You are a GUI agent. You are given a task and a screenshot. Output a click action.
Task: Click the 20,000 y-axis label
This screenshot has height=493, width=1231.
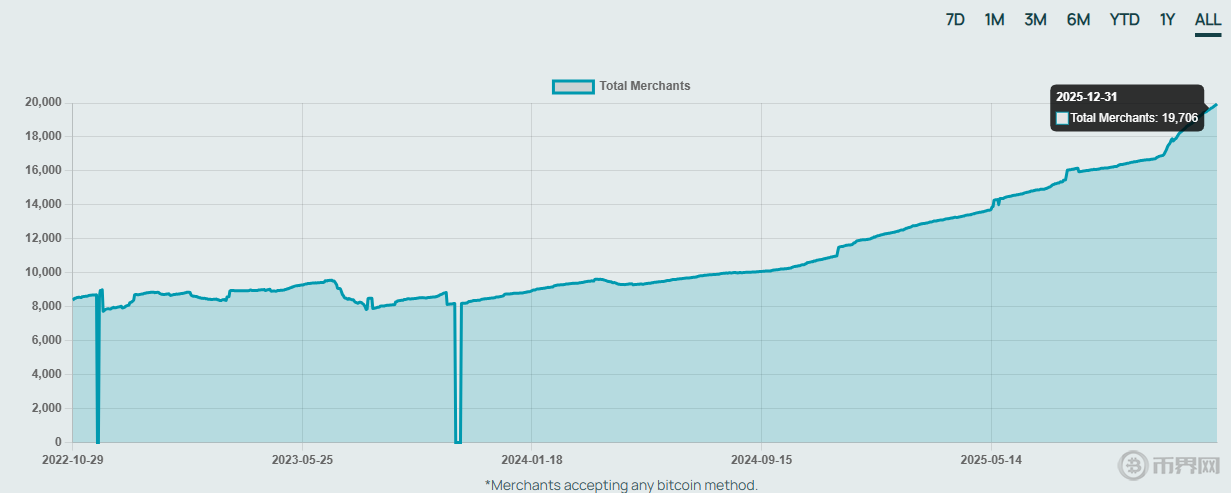click(42, 102)
